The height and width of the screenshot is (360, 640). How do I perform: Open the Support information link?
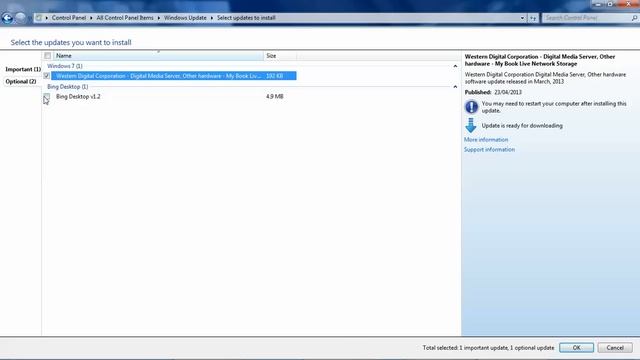pyautogui.click(x=489, y=149)
